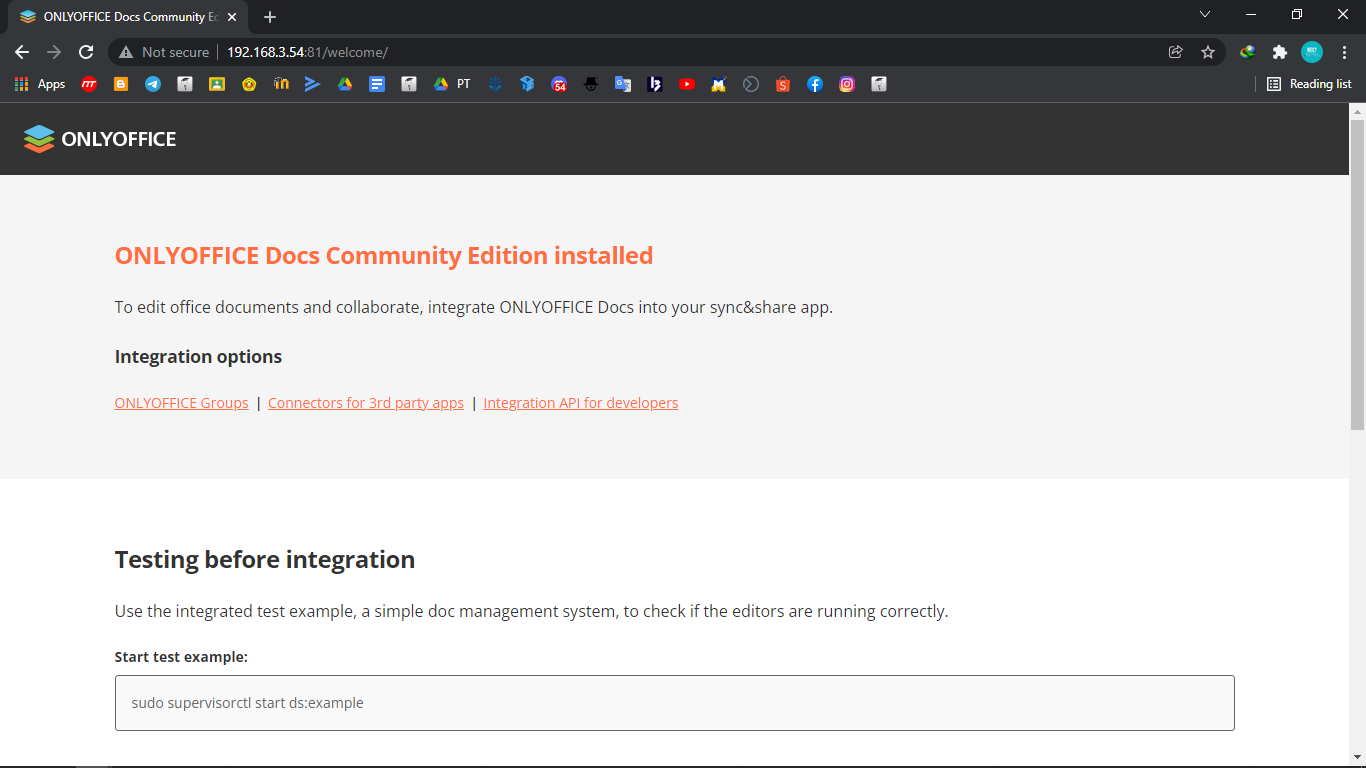This screenshot has height=768, width=1366.
Task: Open the red MT bookmark
Action: [89, 84]
